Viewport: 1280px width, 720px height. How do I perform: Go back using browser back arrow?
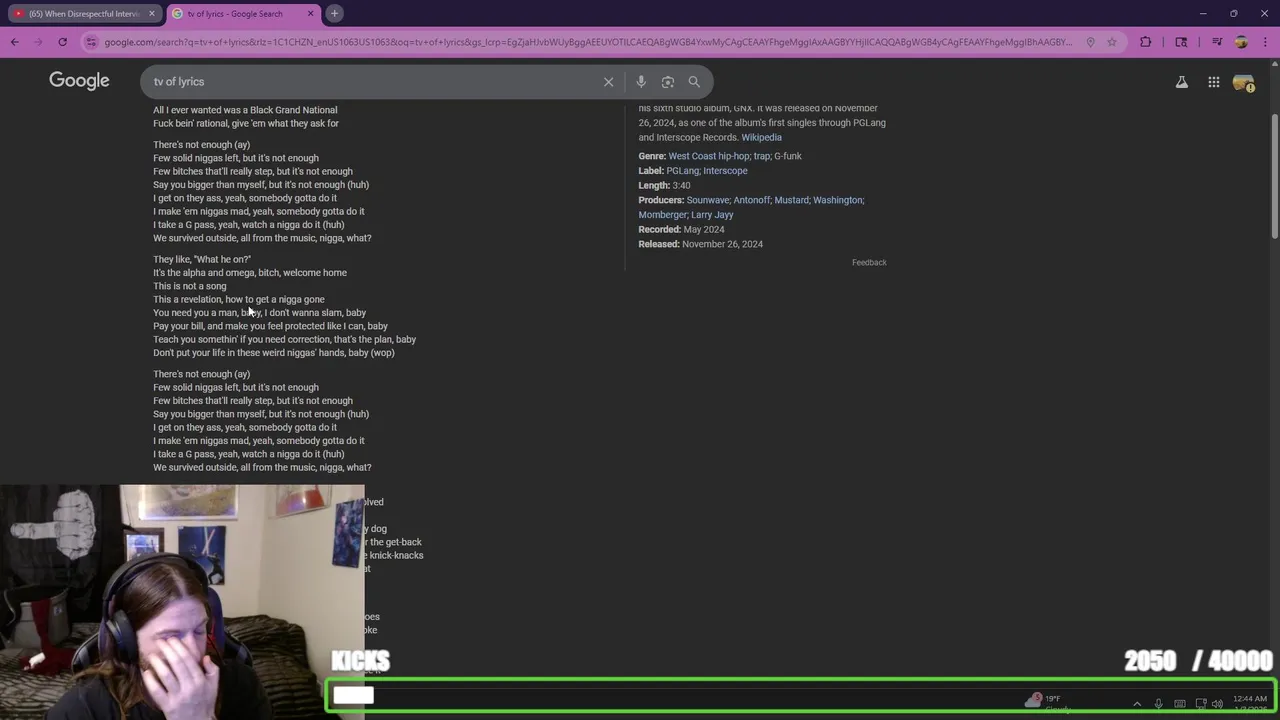[15, 42]
